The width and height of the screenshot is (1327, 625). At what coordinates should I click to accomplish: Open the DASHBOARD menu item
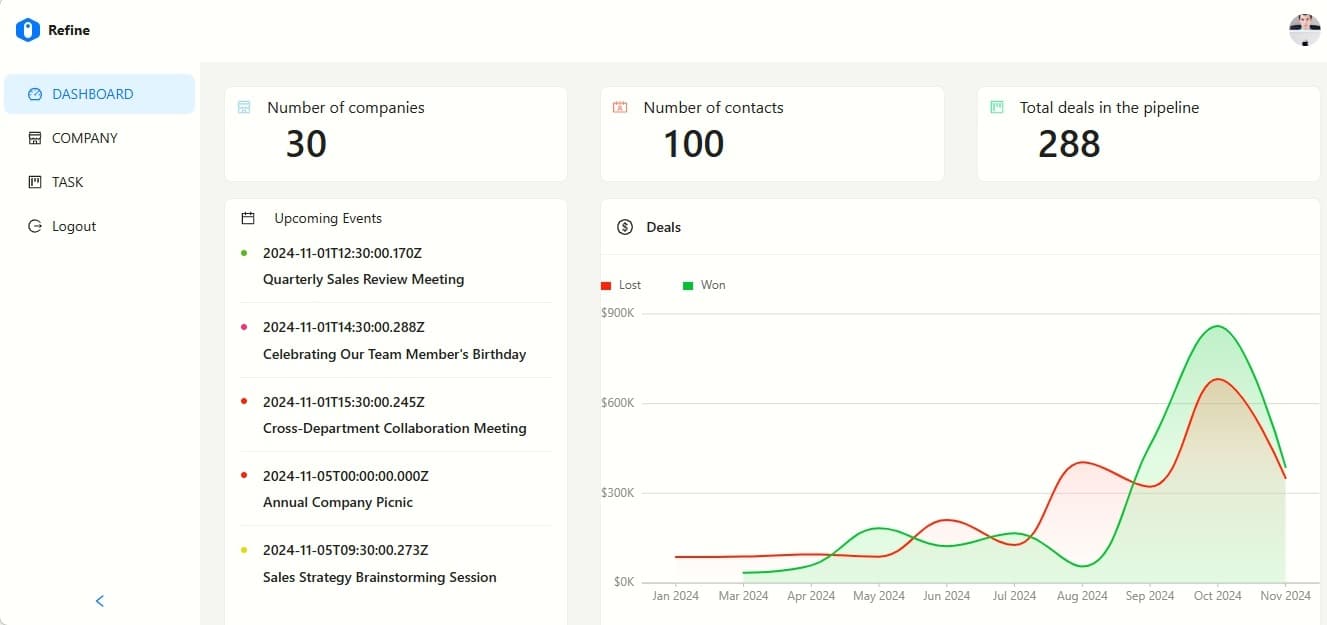(x=99, y=94)
